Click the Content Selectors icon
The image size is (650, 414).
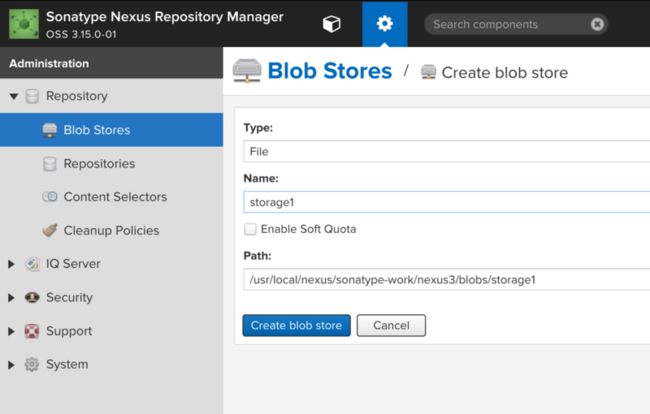50,196
